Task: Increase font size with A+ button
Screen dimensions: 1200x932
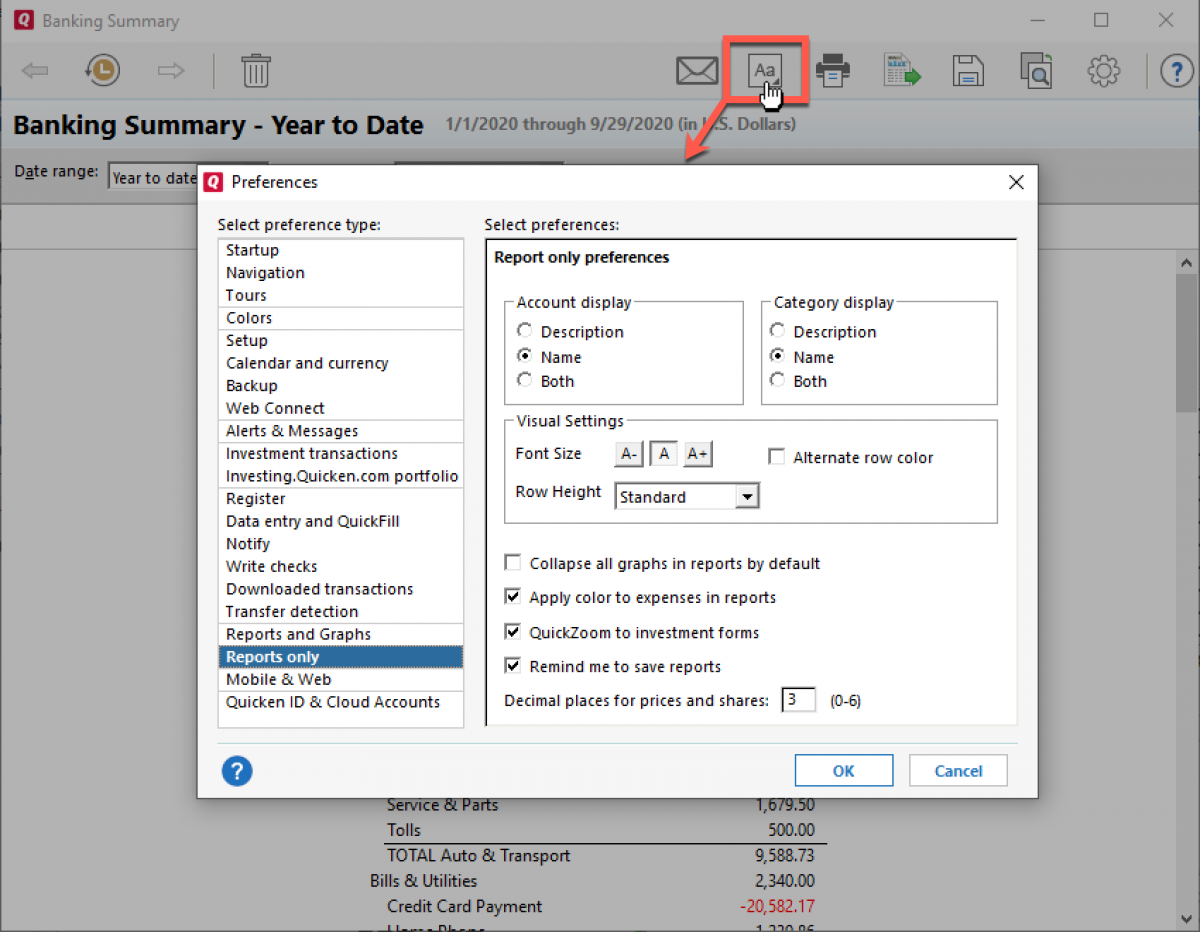Action: [698, 454]
